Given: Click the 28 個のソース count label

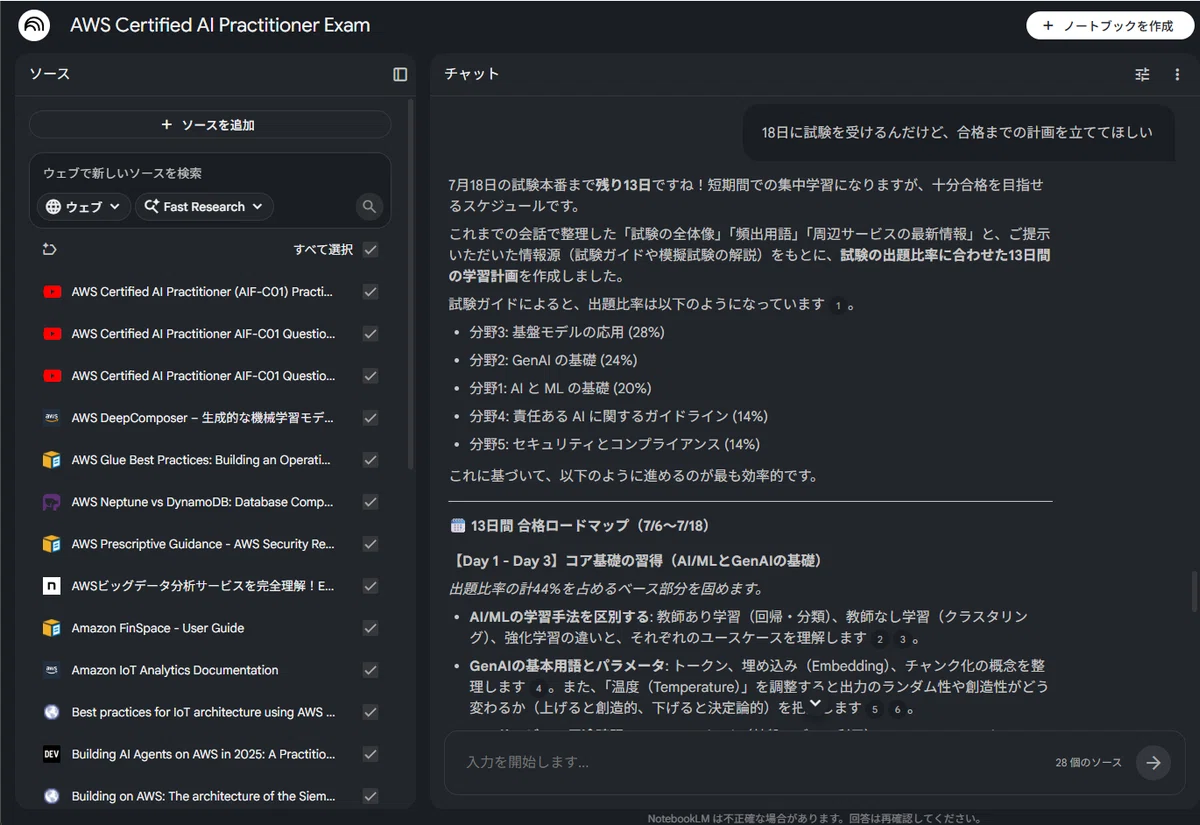Looking at the screenshot, I should tap(1088, 762).
